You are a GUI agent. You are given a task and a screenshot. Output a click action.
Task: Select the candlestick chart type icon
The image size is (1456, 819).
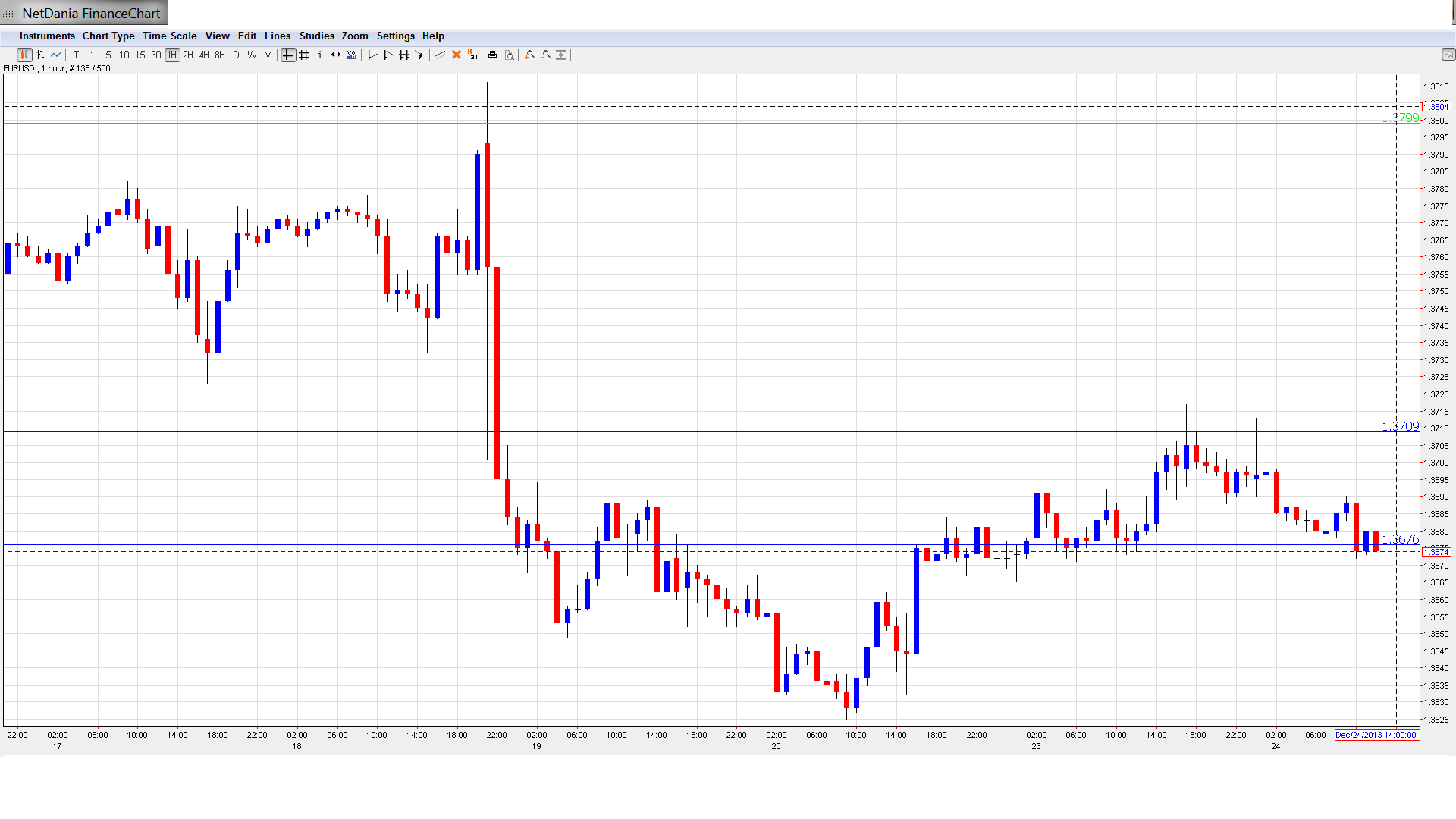[24, 55]
